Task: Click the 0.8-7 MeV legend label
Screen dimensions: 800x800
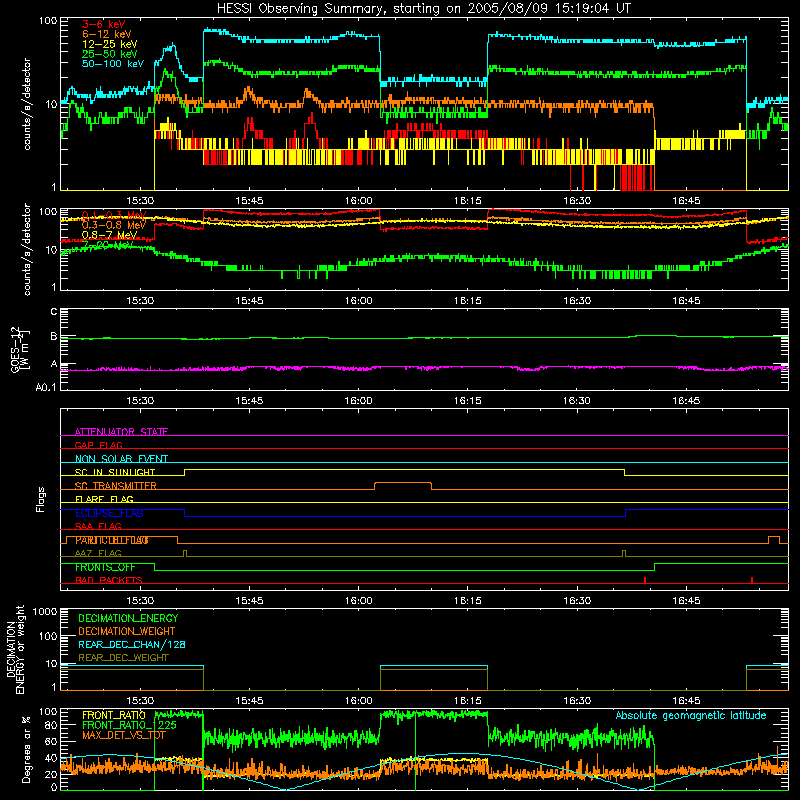Action: tap(110, 235)
